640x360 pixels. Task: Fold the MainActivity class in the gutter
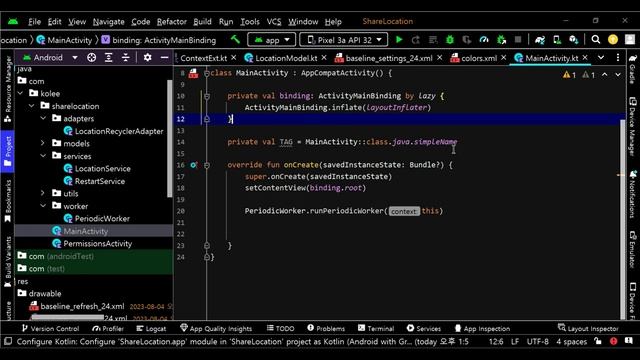(207, 73)
